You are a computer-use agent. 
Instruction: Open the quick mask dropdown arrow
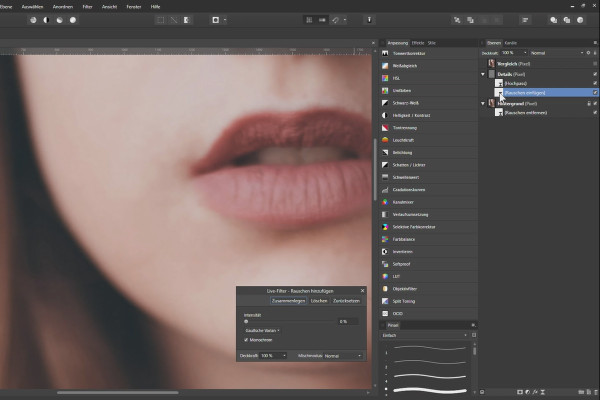click(225, 20)
